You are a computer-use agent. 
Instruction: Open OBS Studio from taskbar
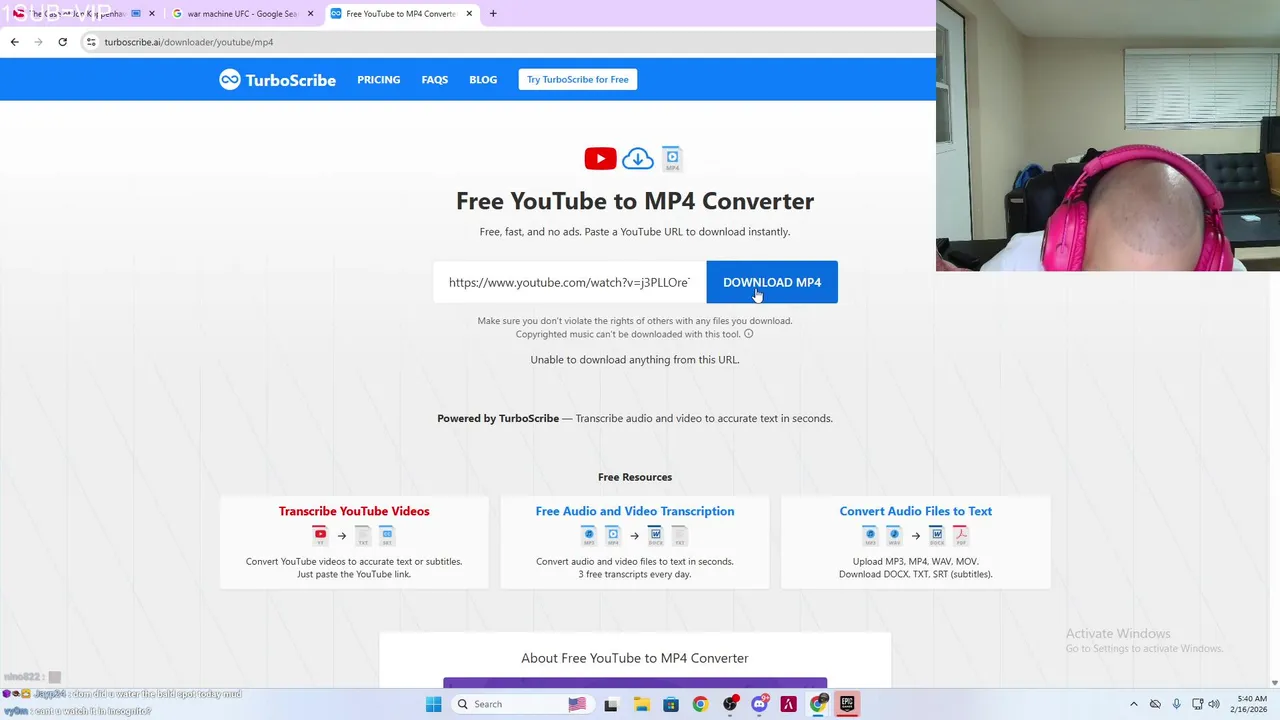pos(730,704)
